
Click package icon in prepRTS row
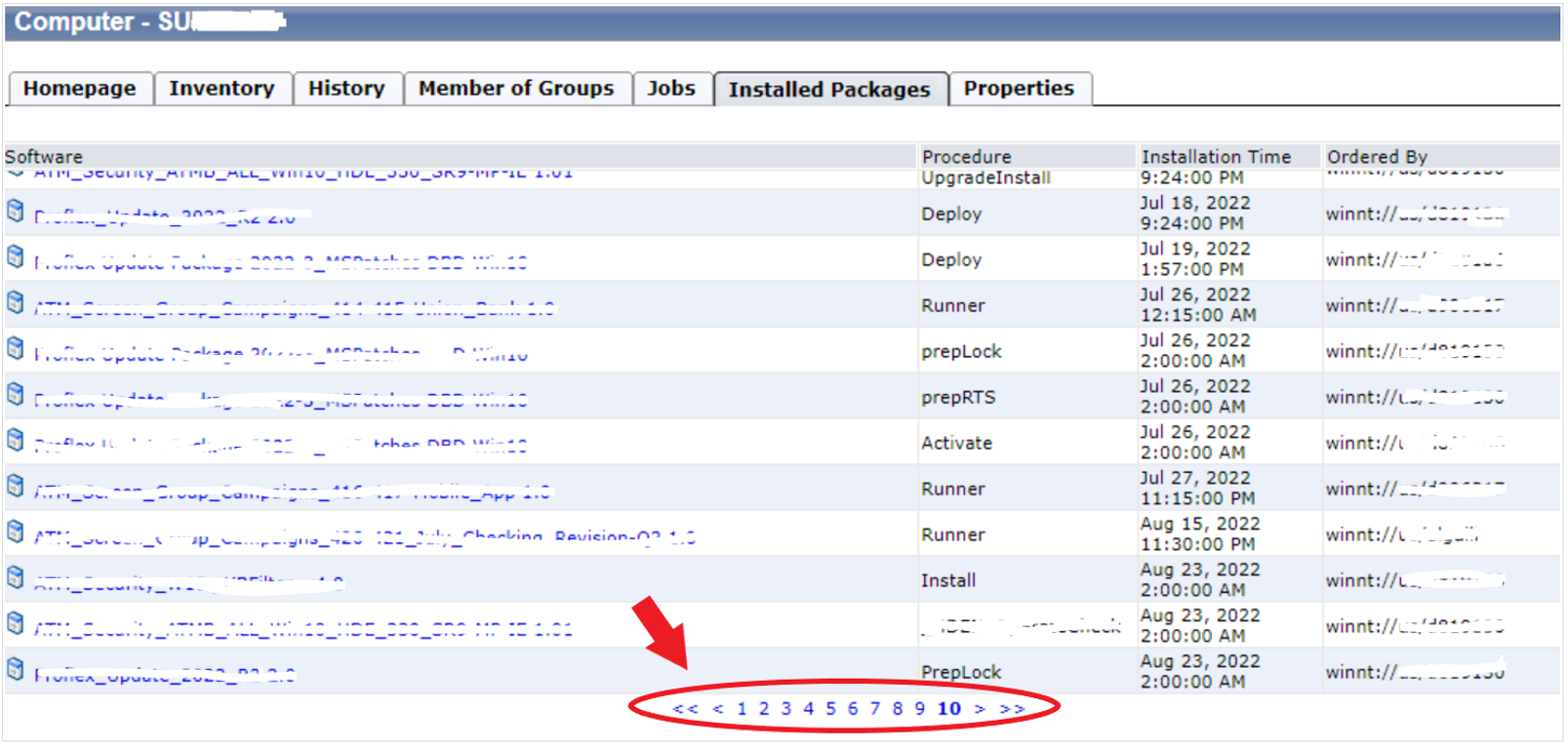pyautogui.click(x=16, y=394)
